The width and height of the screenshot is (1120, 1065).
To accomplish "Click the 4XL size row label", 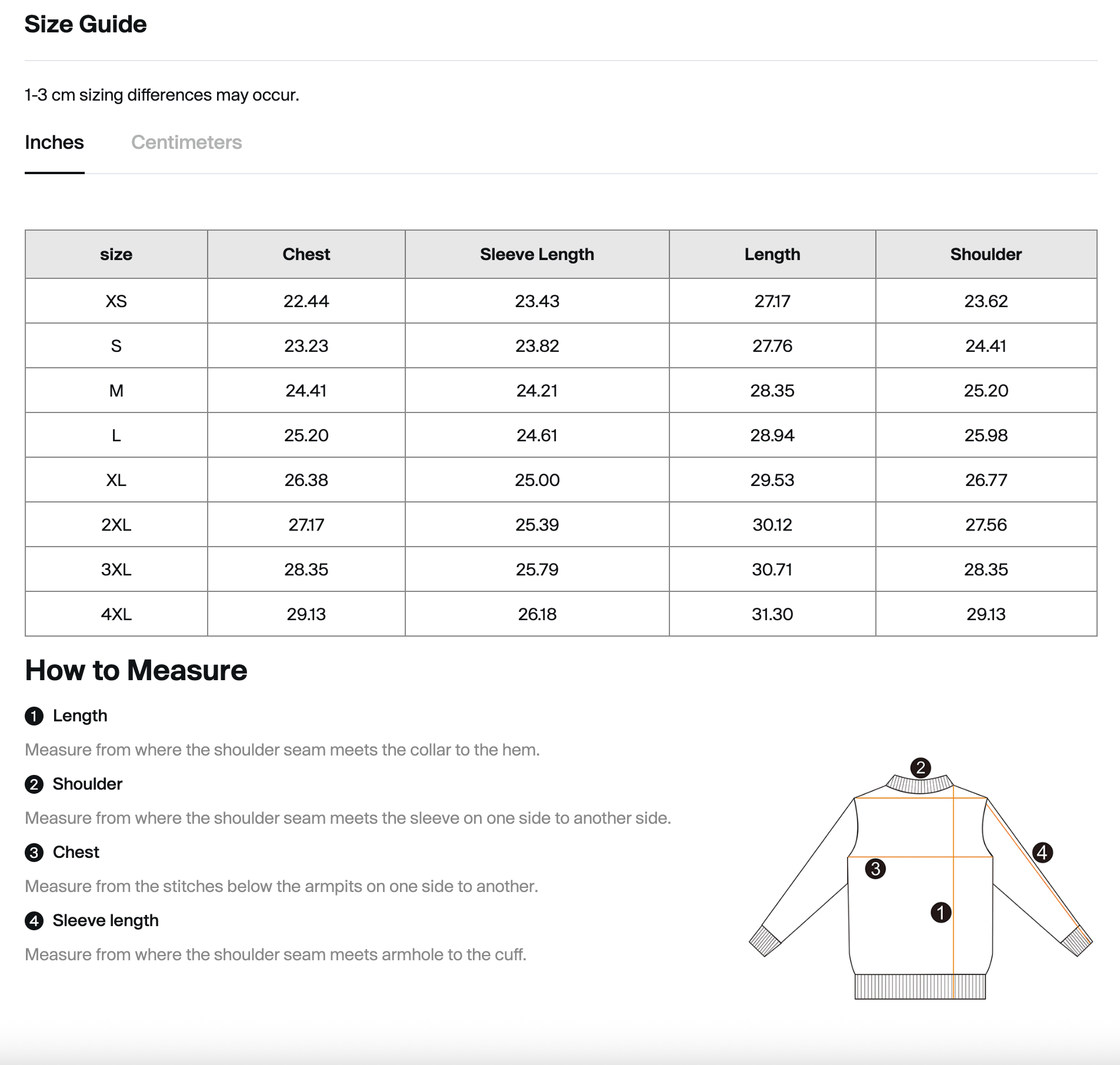I will click(x=116, y=614).
